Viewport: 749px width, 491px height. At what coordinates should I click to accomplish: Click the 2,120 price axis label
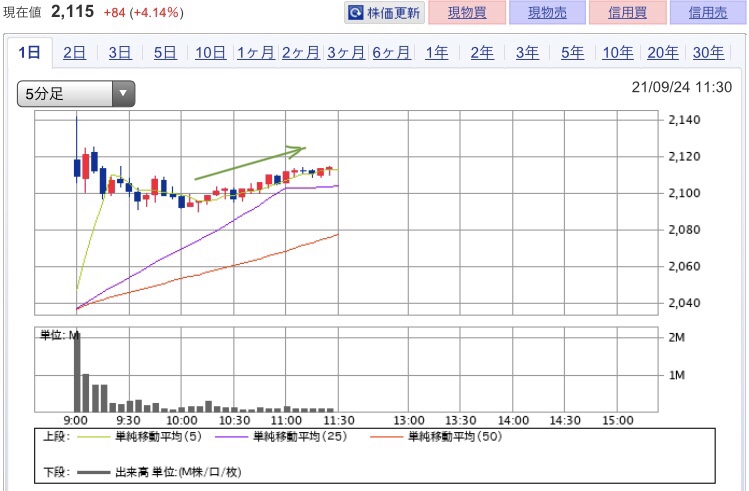tap(684, 157)
